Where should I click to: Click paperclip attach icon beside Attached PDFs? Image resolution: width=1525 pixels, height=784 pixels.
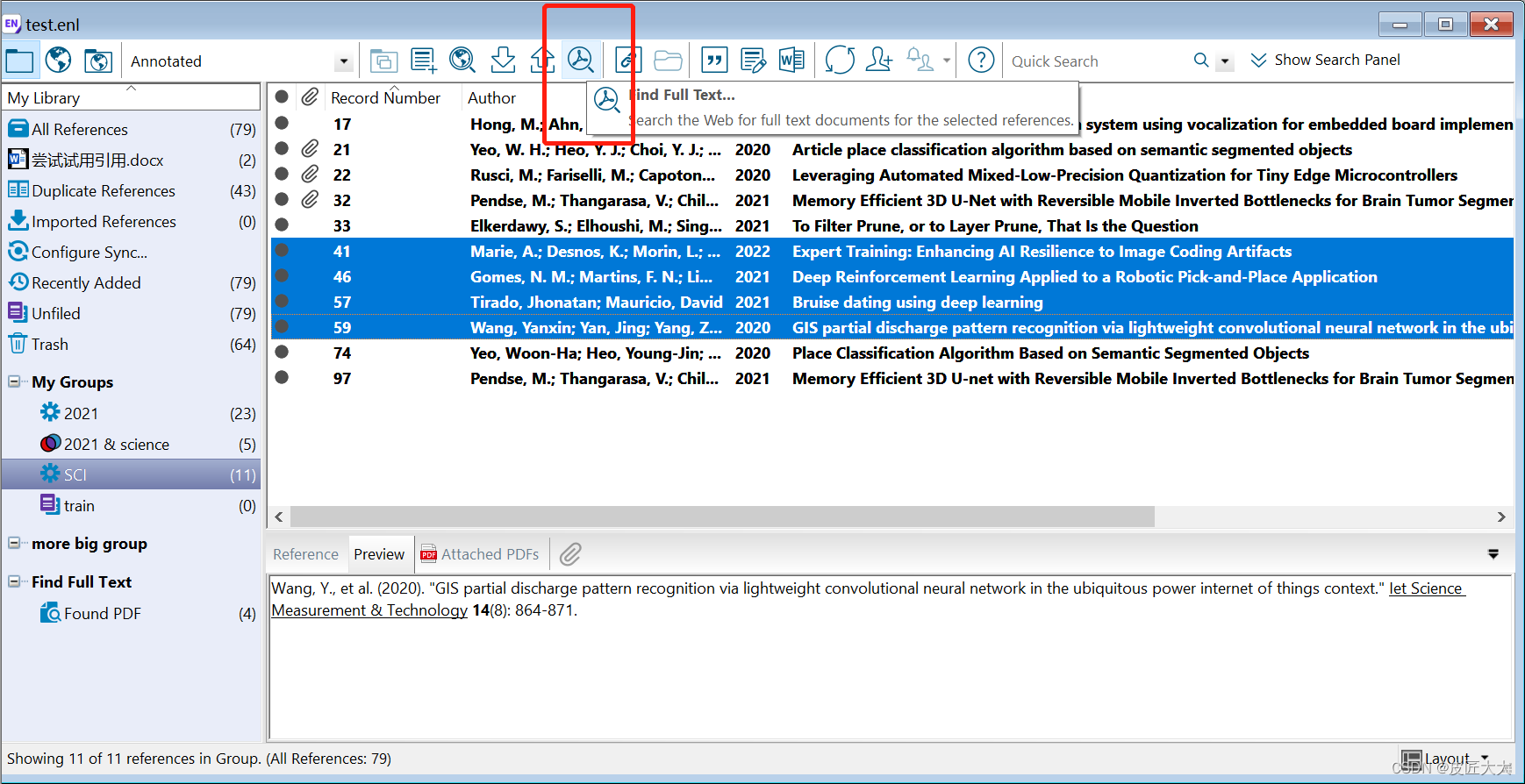coord(570,554)
